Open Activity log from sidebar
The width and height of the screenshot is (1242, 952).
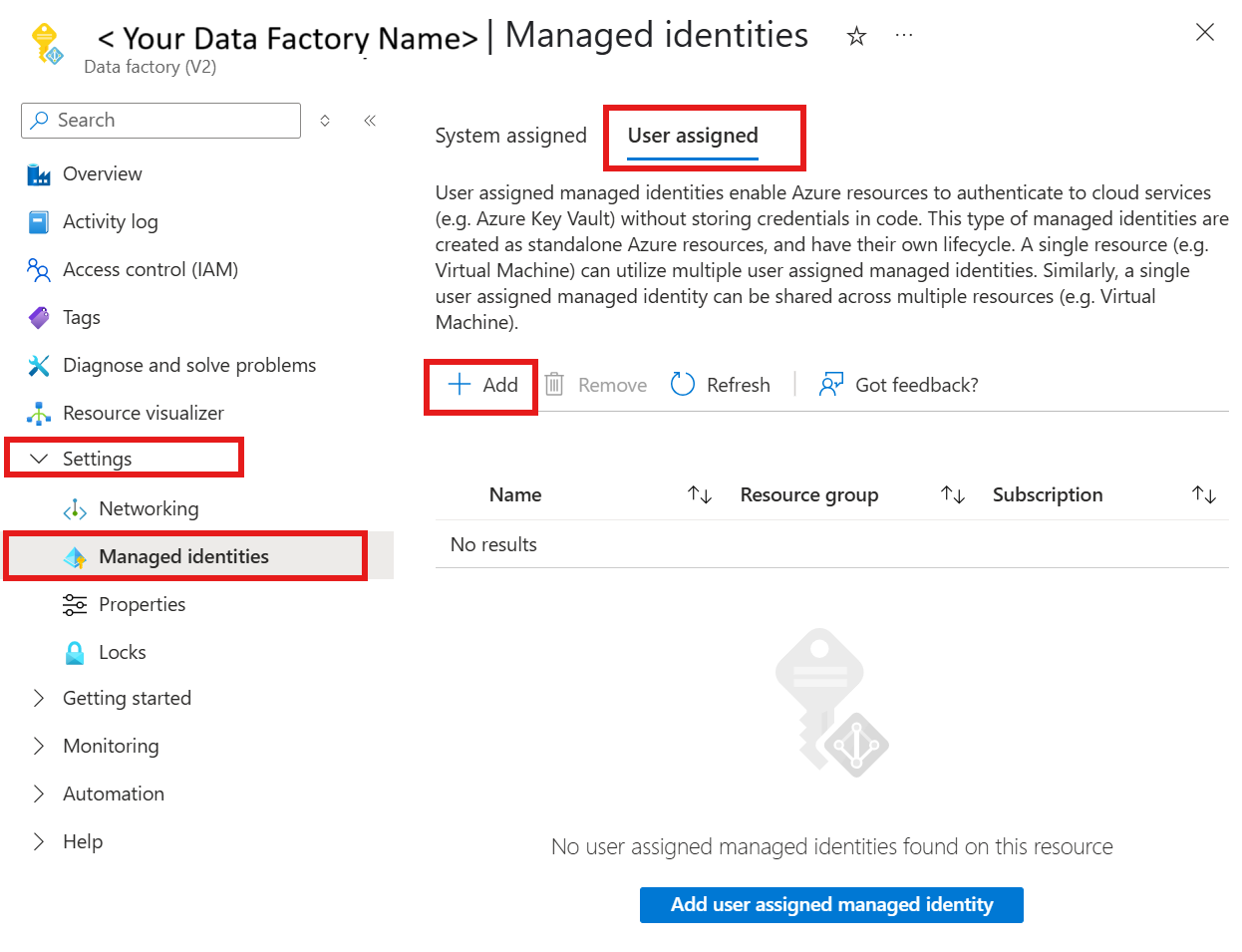110,222
